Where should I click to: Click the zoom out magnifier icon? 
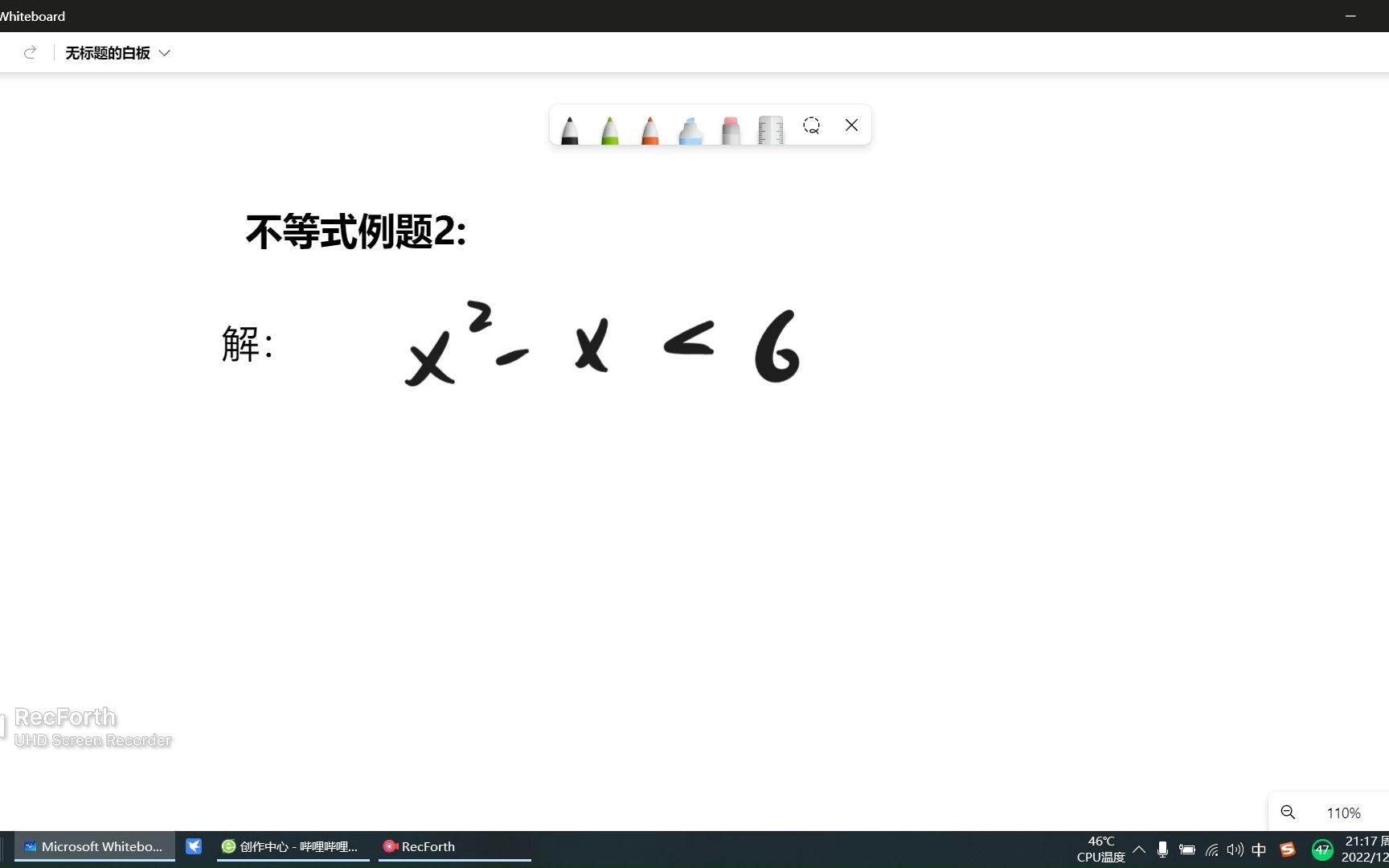click(x=1288, y=813)
